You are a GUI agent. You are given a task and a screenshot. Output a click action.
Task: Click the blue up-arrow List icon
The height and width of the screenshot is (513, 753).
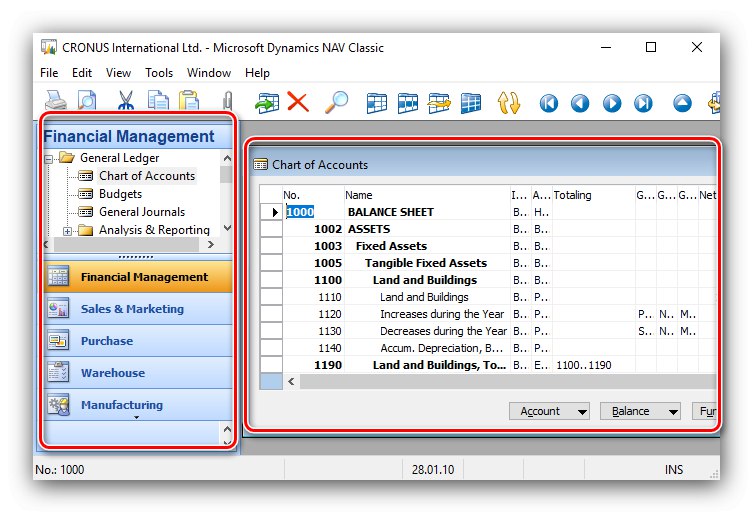coord(682,103)
